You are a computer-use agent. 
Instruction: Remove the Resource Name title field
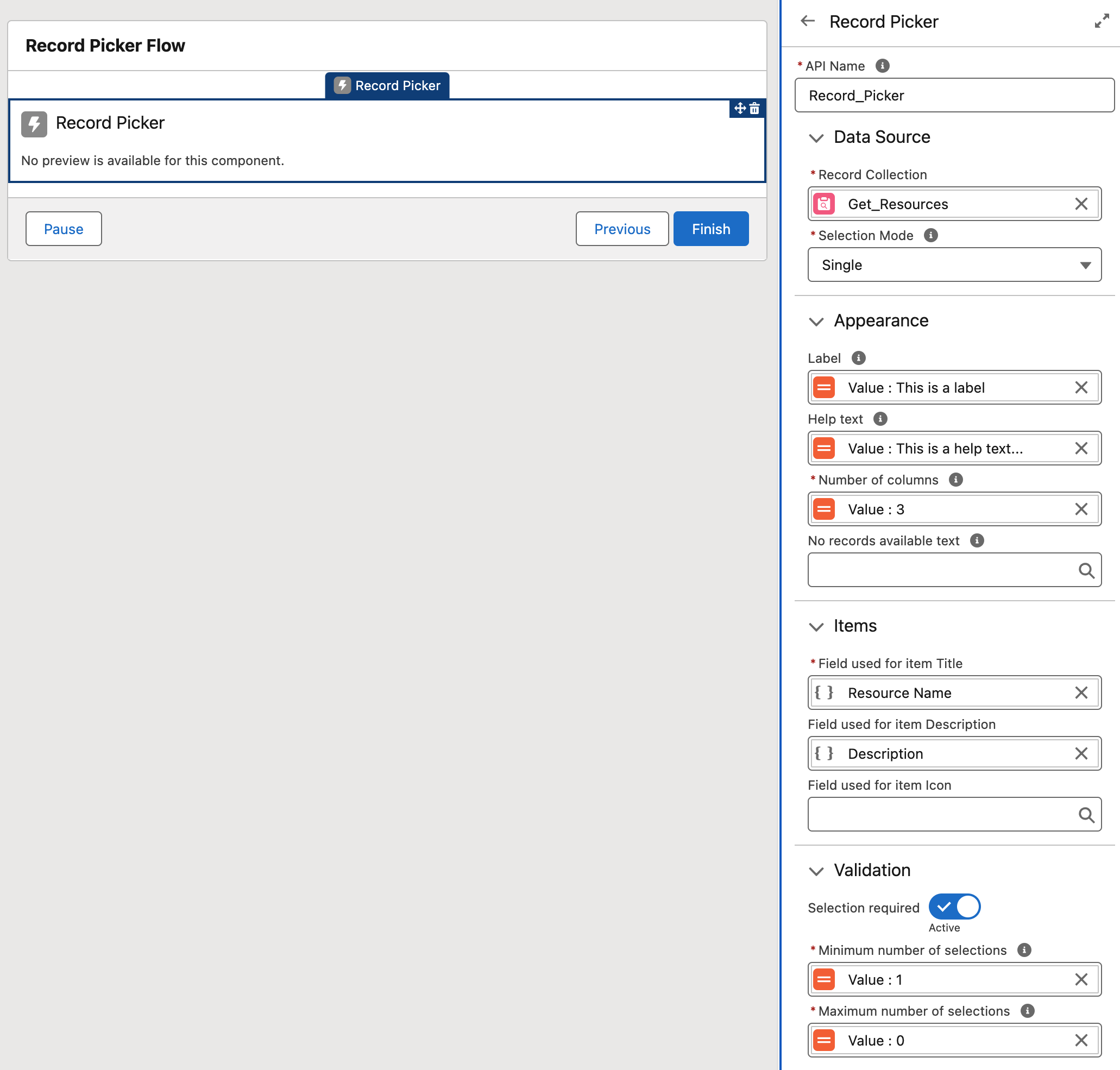pos(1081,693)
